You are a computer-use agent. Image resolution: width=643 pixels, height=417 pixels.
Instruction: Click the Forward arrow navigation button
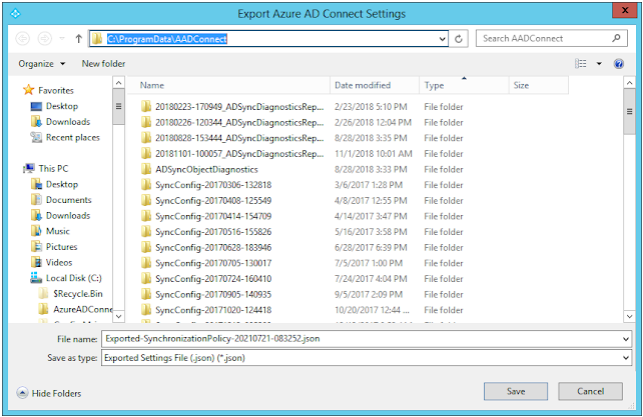[44, 39]
